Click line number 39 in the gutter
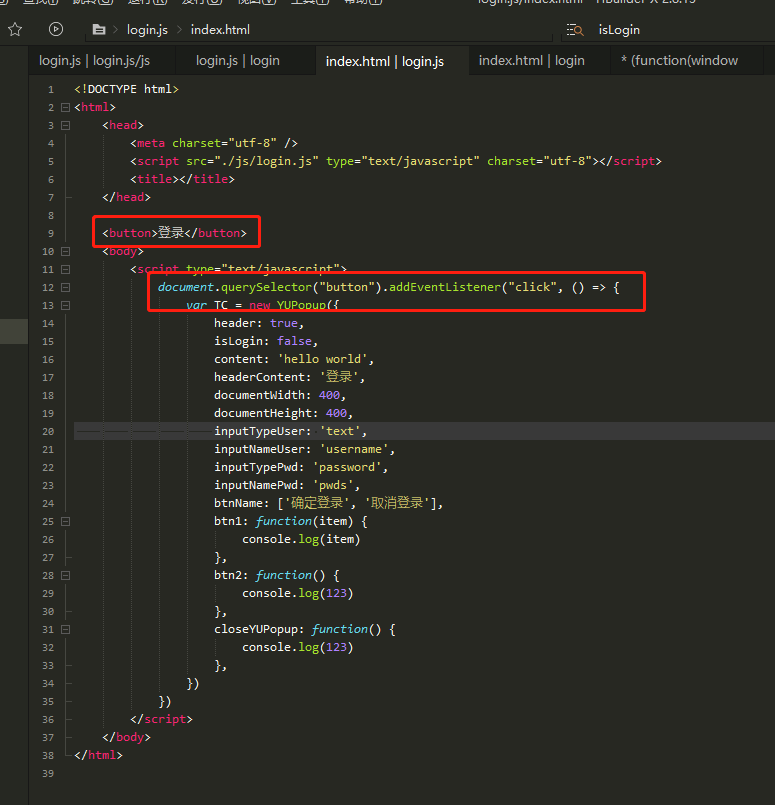The image size is (775, 805). click(48, 774)
